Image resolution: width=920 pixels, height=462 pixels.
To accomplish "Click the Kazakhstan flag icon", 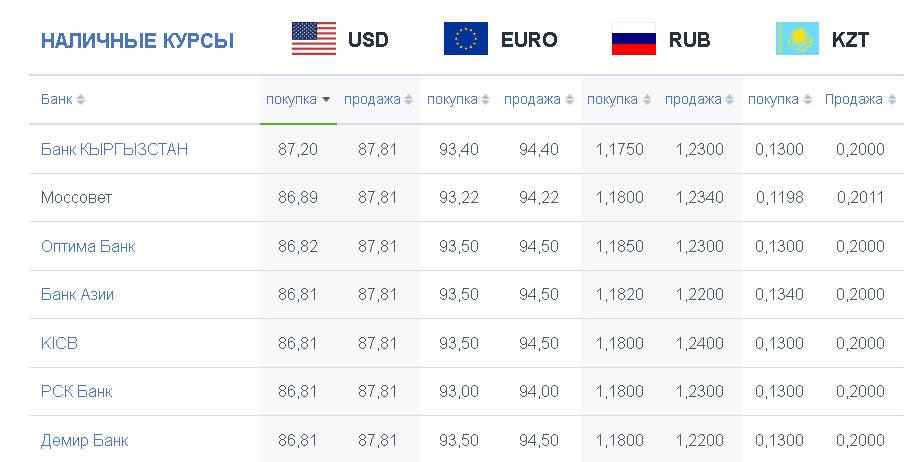I will click(x=797, y=39).
